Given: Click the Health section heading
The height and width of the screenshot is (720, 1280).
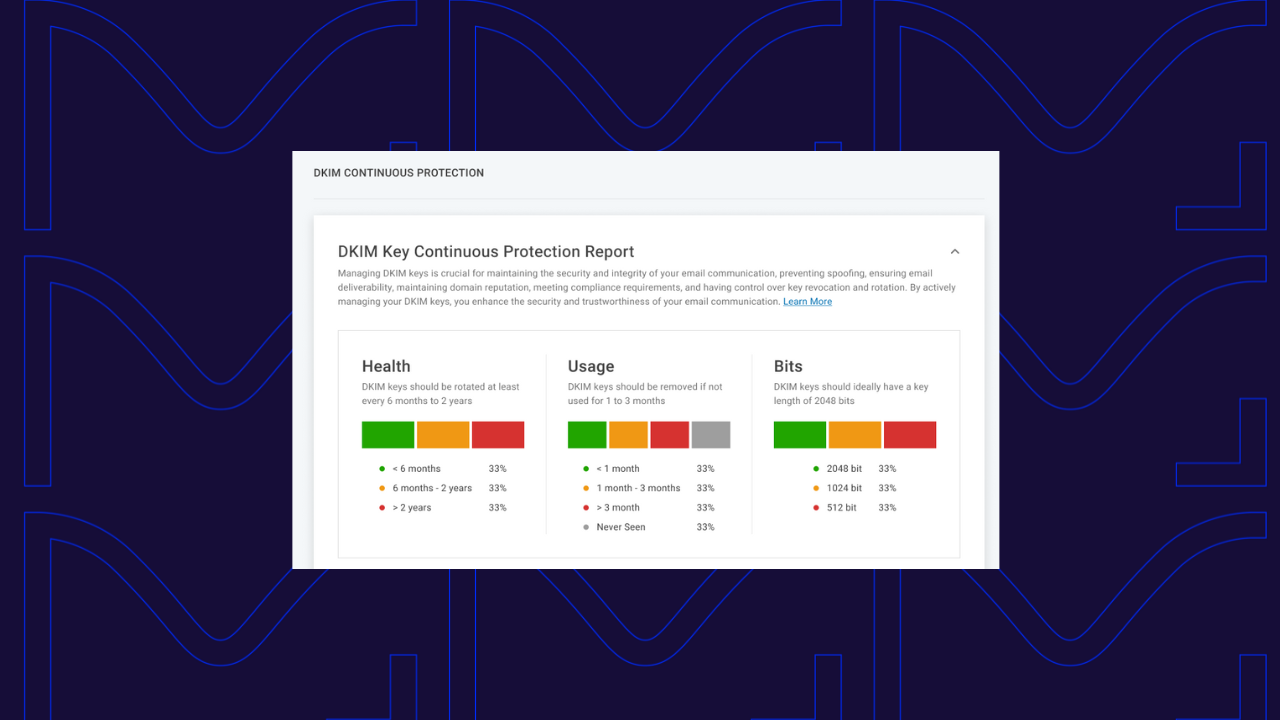Looking at the screenshot, I should click(x=386, y=366).
